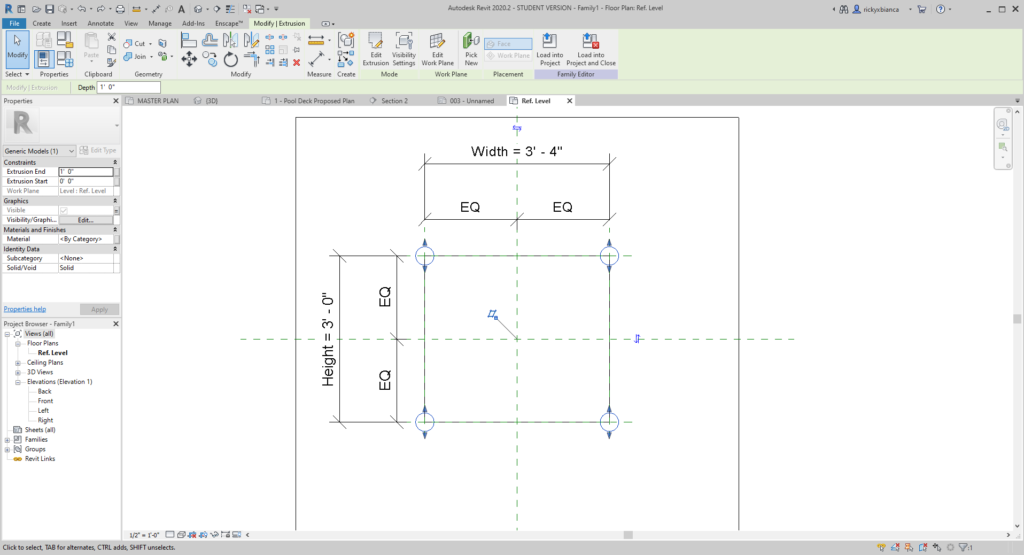Select the Modify arrow tool

point(18,48)
